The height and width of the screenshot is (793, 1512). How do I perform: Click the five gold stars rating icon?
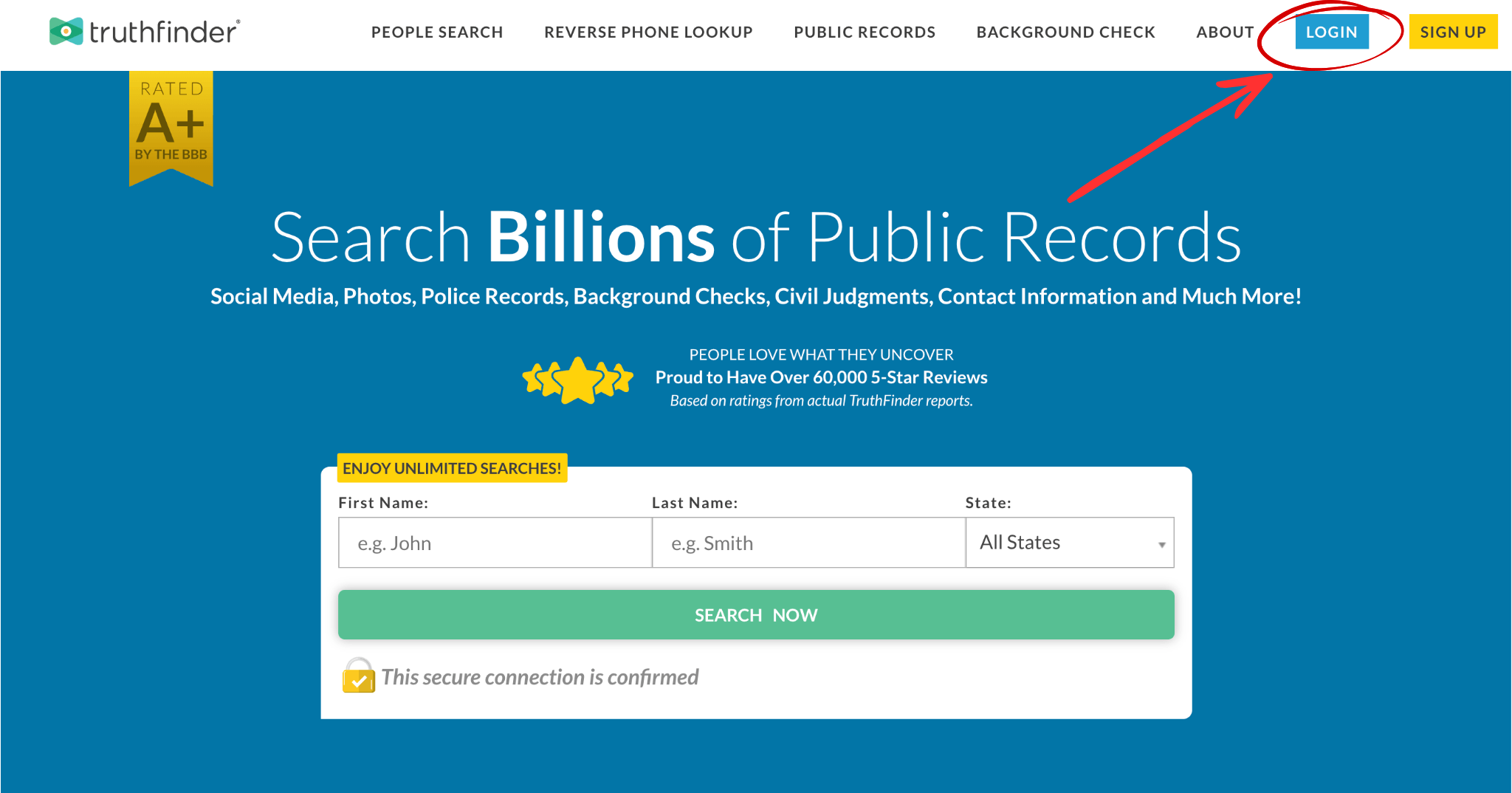point(577,380)
